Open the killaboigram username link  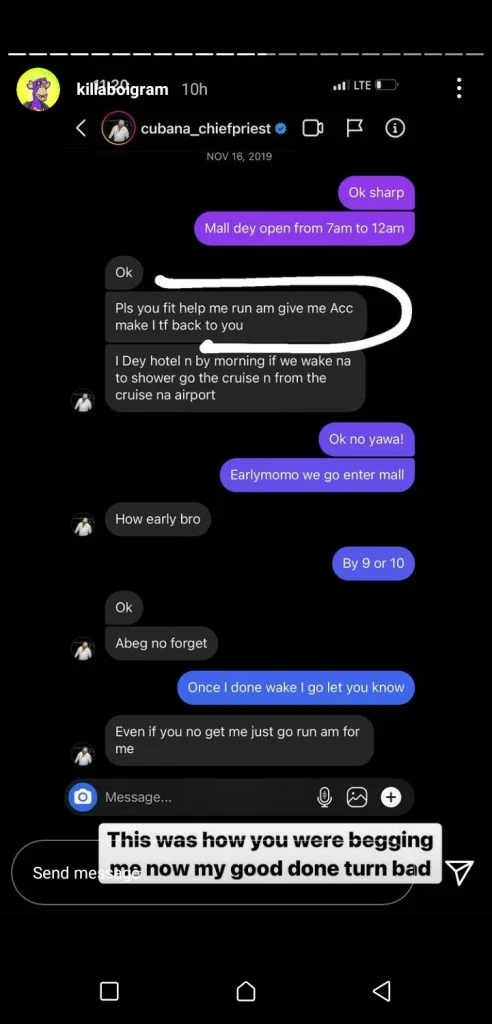coord(122,89)
